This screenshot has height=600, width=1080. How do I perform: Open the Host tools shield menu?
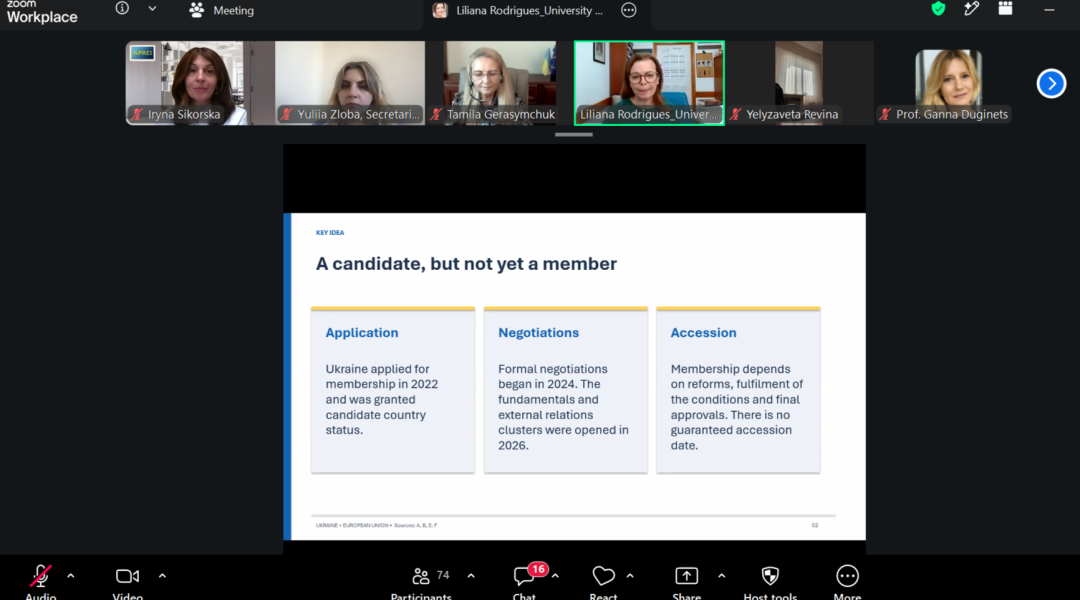point(770,581)
